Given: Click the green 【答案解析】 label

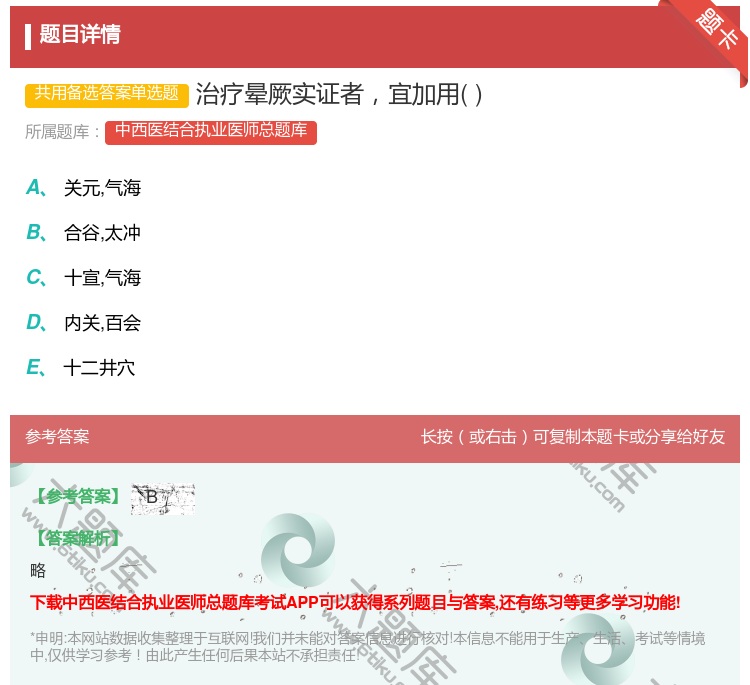Looking at the screenshot, I should [x=76, y=538].
